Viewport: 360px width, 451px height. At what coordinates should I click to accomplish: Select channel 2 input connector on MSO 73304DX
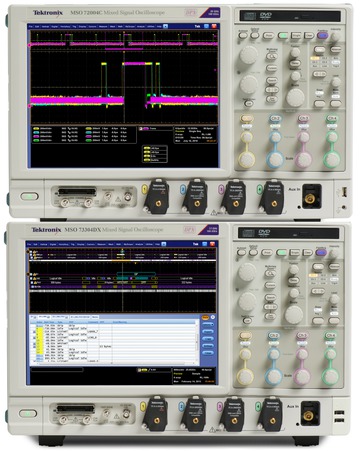tap(195, 421)
